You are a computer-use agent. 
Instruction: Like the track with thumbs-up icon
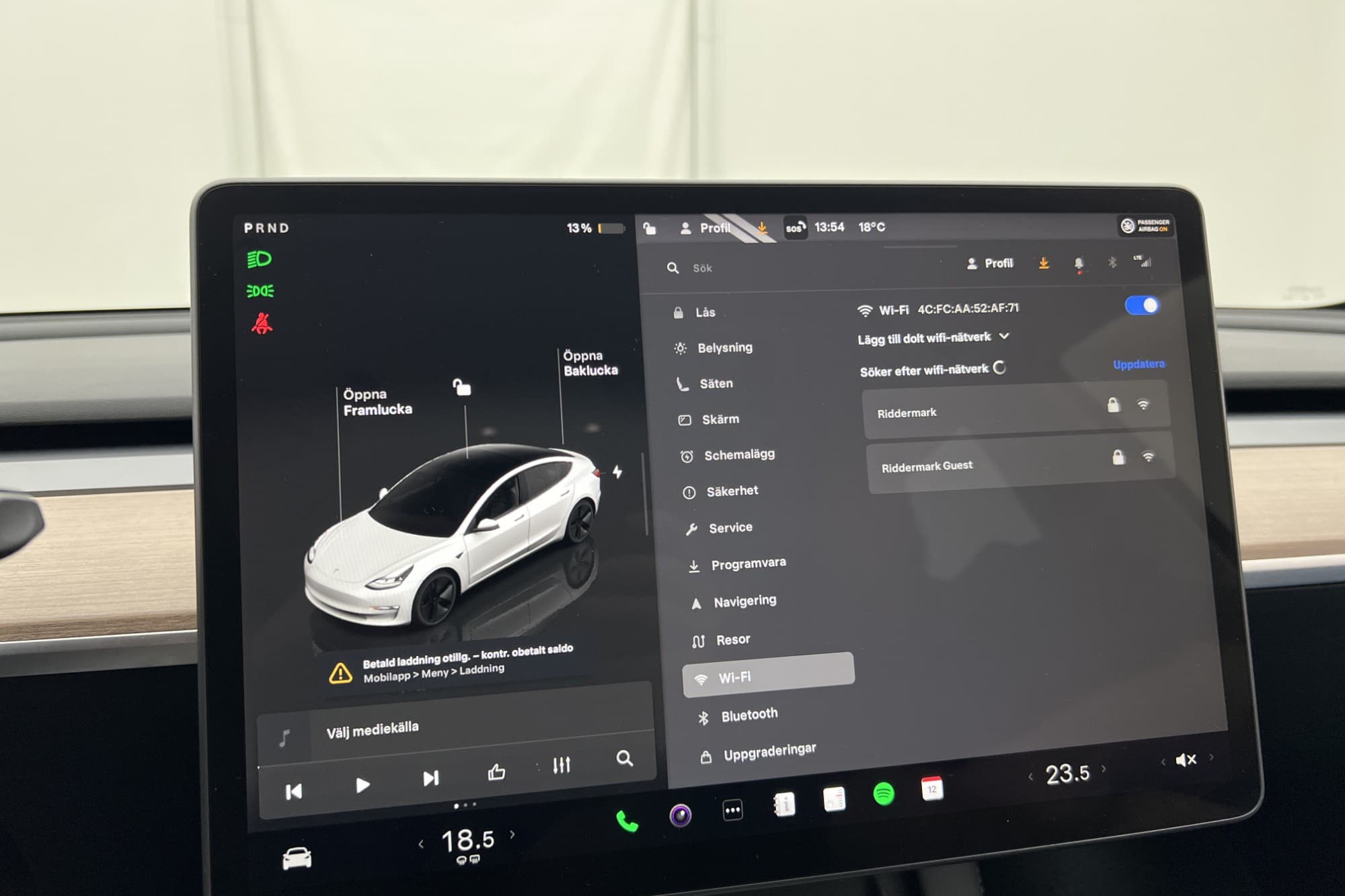[496, 772]
